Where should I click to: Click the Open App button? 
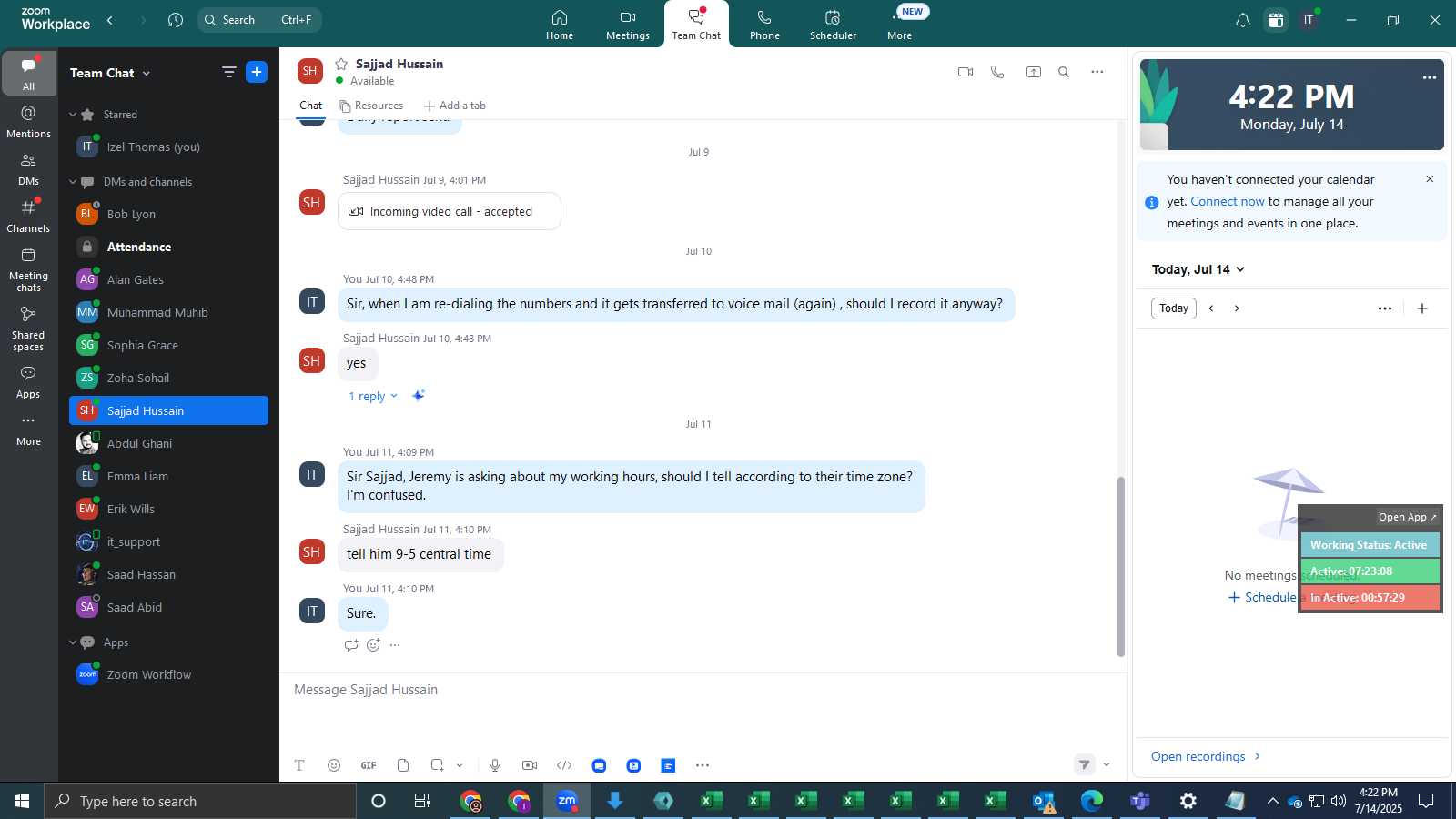click(x=1407, y=517)
